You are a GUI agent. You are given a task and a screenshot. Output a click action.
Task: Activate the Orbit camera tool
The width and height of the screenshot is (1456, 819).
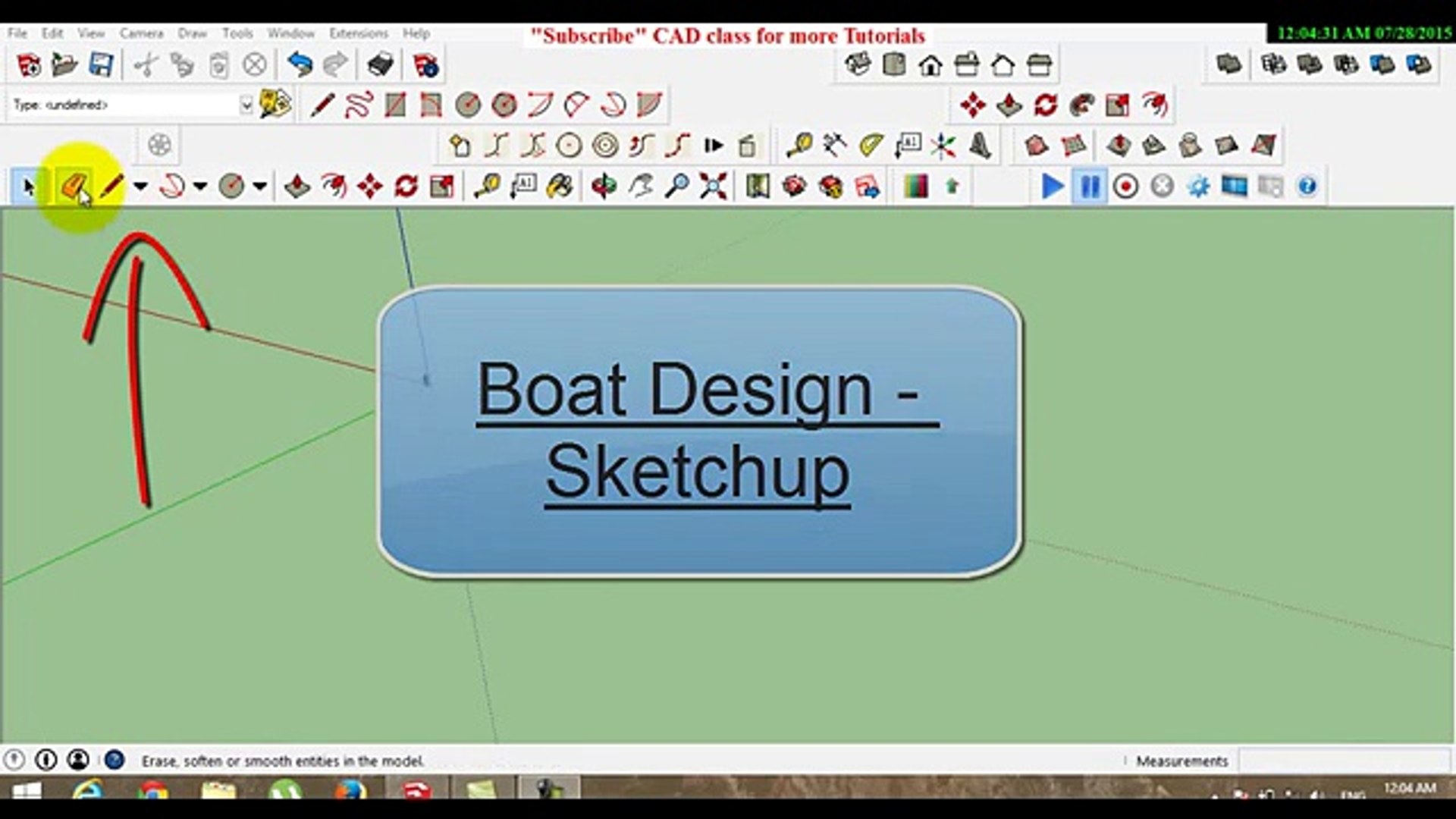(603, 187)
